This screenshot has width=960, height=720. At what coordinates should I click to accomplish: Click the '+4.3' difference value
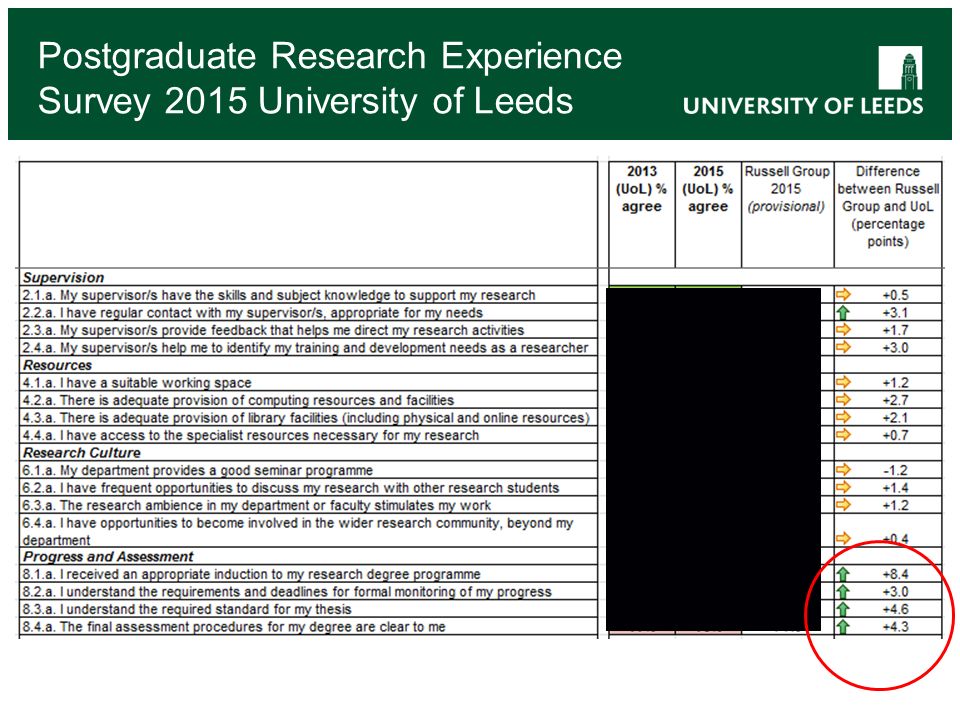pos(895,627)
